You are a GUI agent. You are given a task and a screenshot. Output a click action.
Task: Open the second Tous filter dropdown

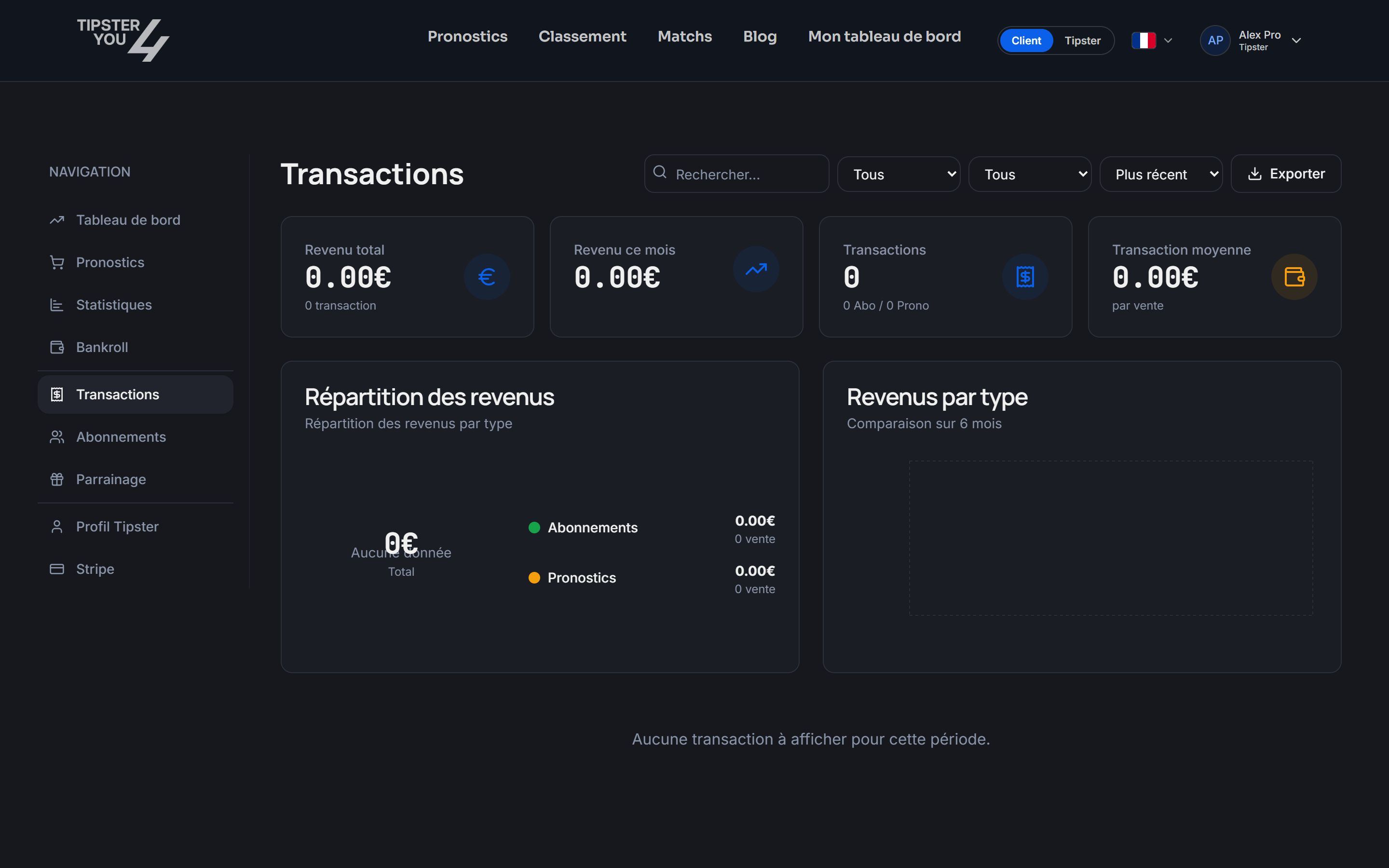pyautogui.click(x=1030, y=174)
